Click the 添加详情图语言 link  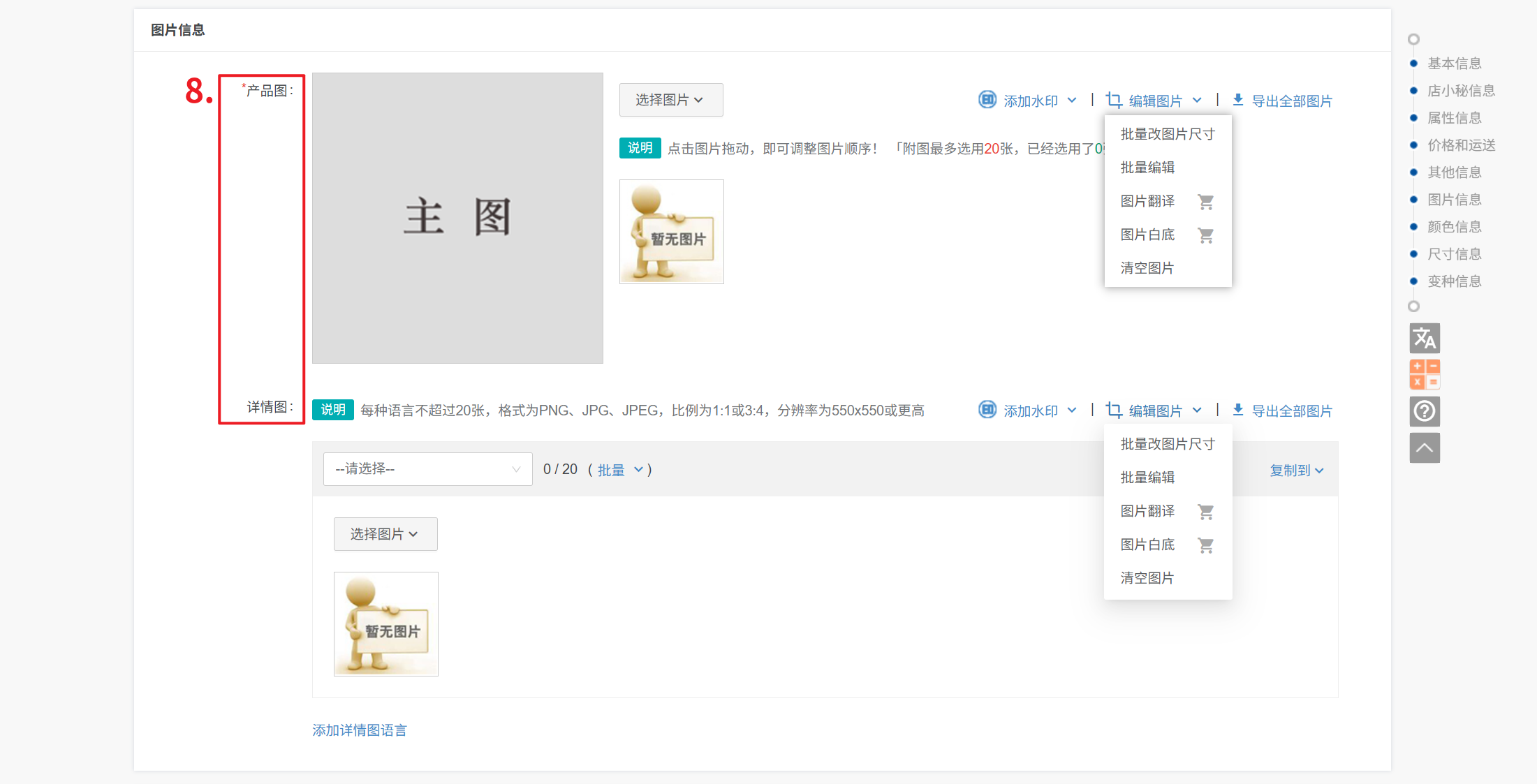(359, 730)
